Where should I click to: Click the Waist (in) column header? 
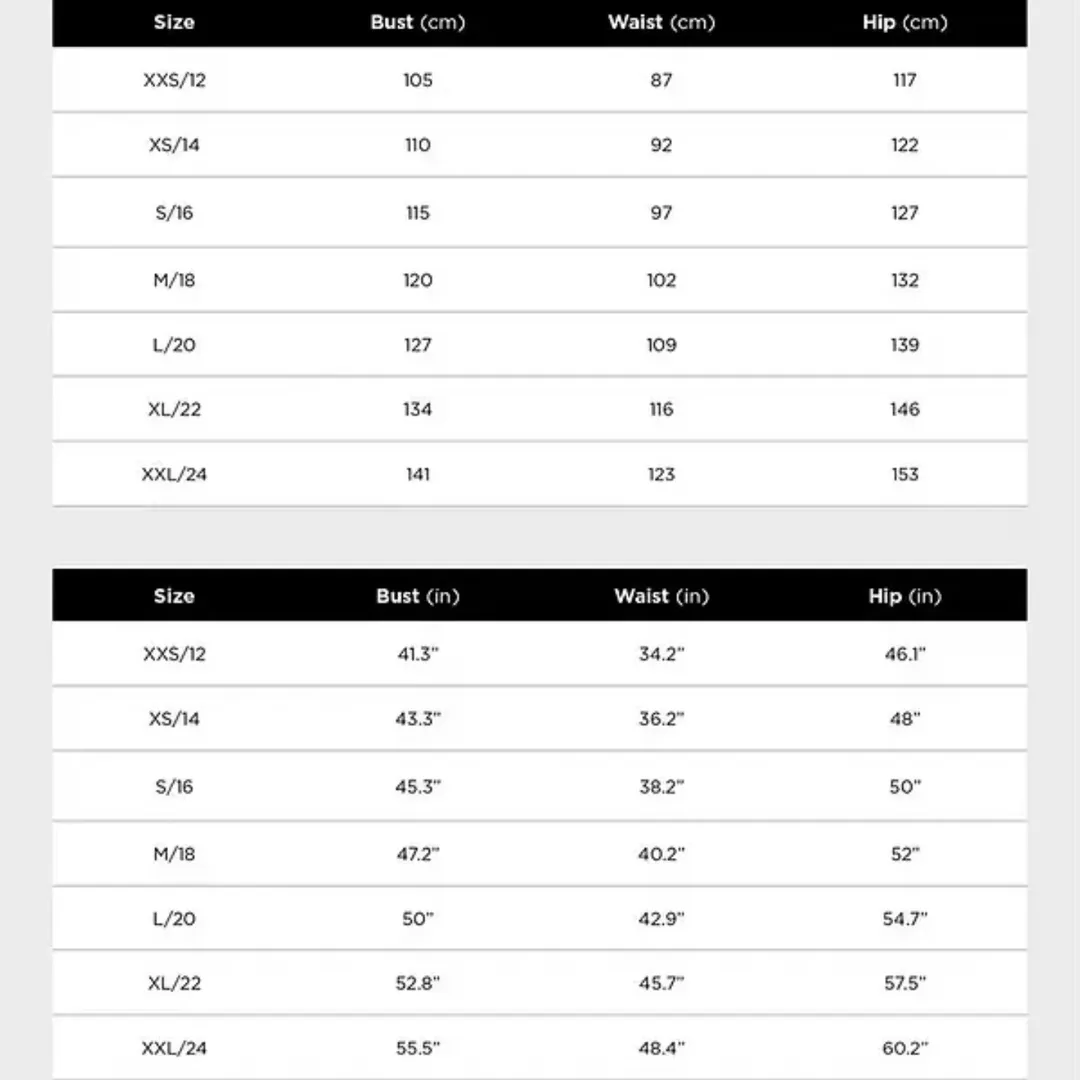661,596
